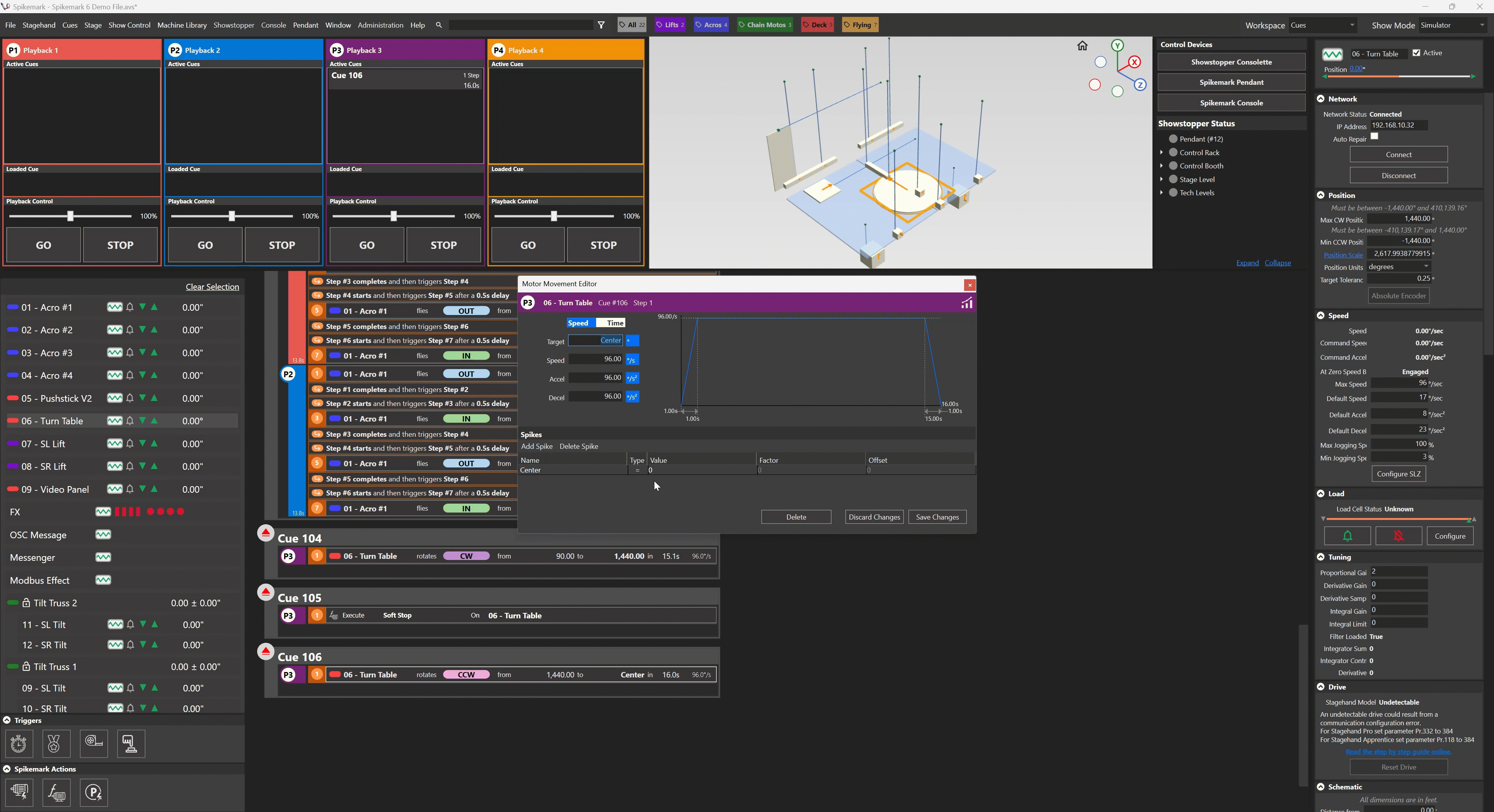Open the Position Units degrees dropdown
The image size is (1494, 812).
pyautogui.click(x=1399, y=267)
